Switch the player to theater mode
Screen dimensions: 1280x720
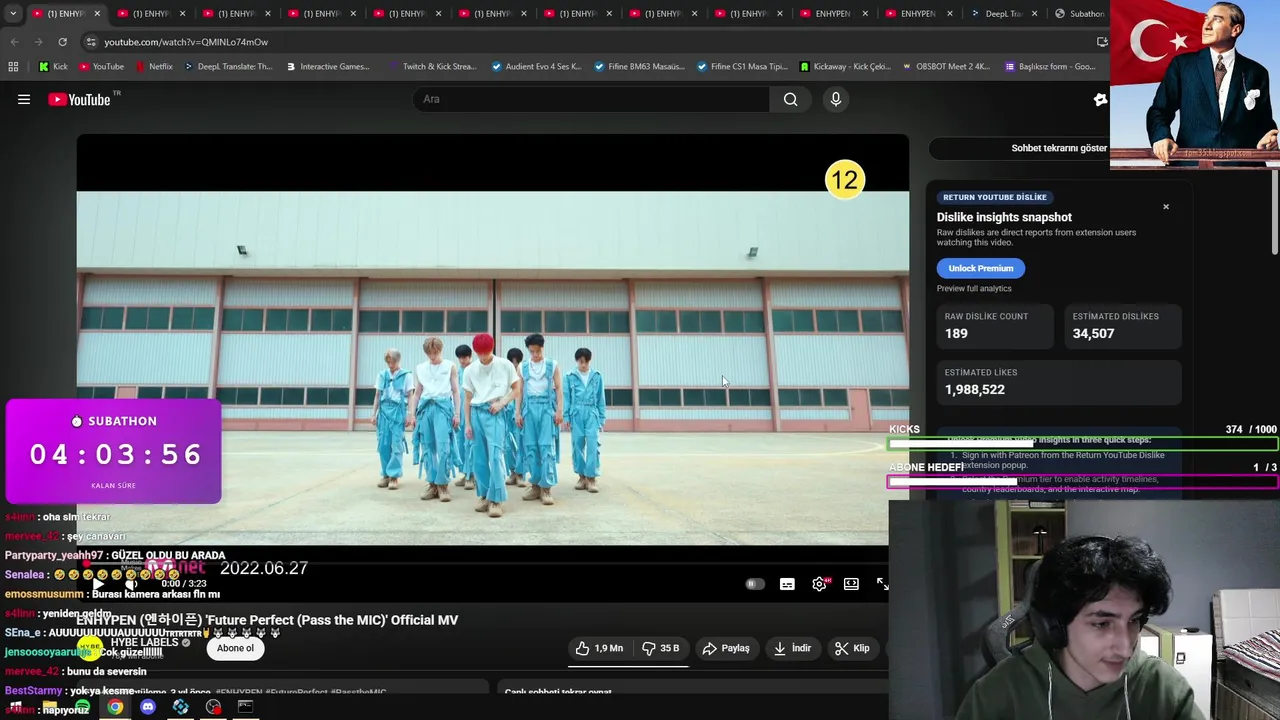(851, 584)
